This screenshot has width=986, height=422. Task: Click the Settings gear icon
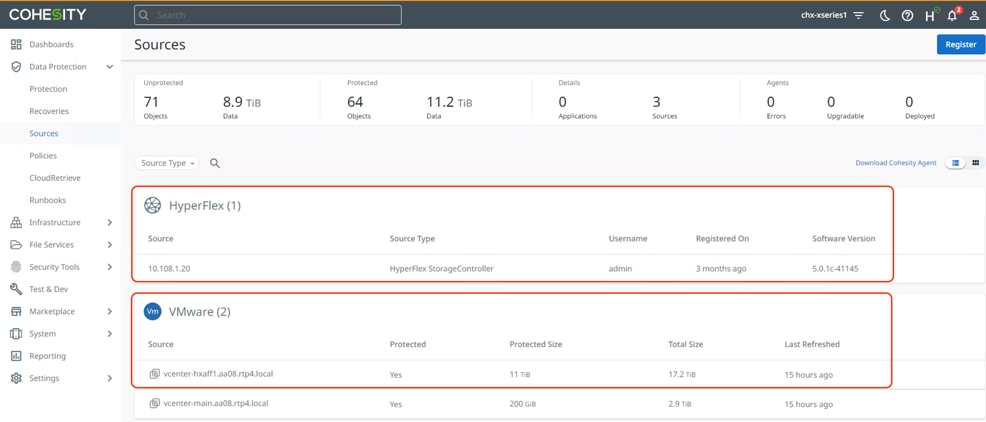coord(16,379)
